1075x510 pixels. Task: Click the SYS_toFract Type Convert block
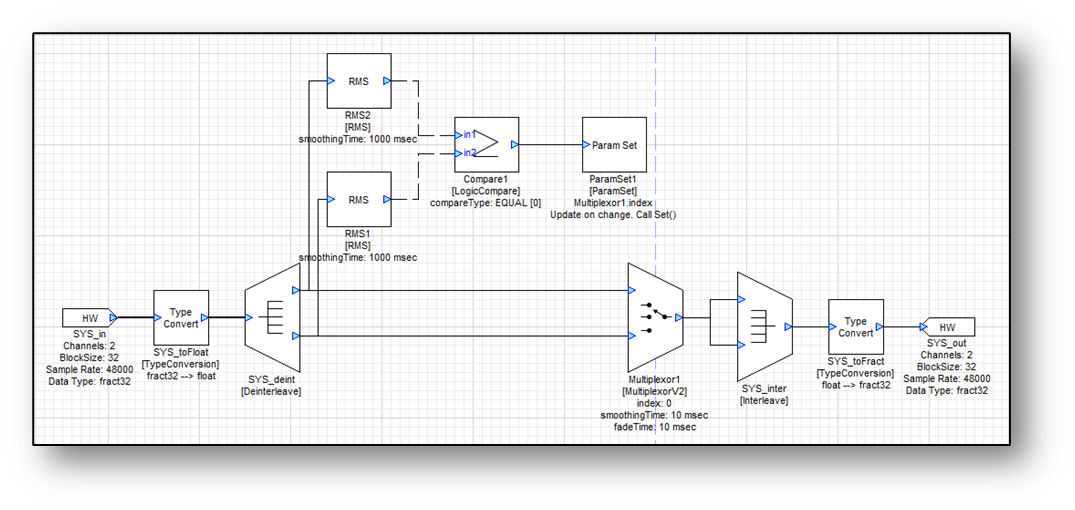[x=855, y=327]
